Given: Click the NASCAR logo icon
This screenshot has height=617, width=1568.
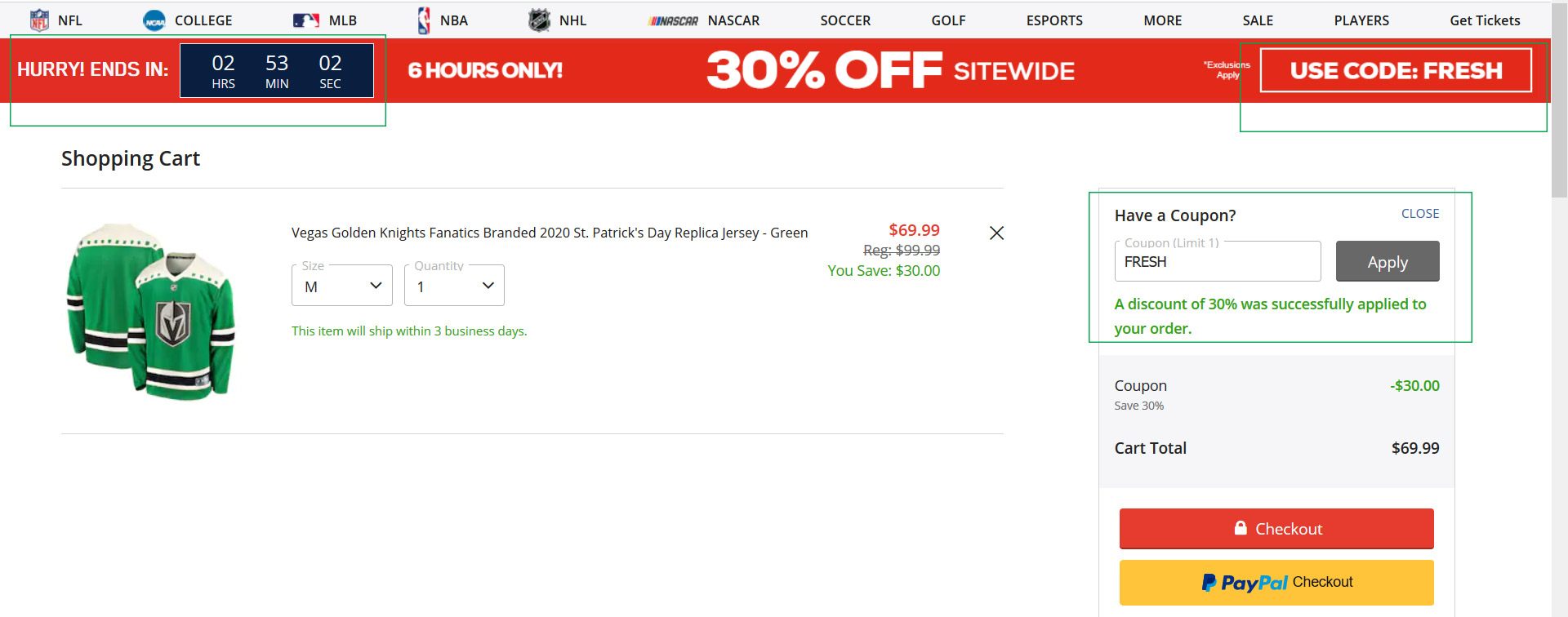Looking at the screenshot, I should pos(673,21).
